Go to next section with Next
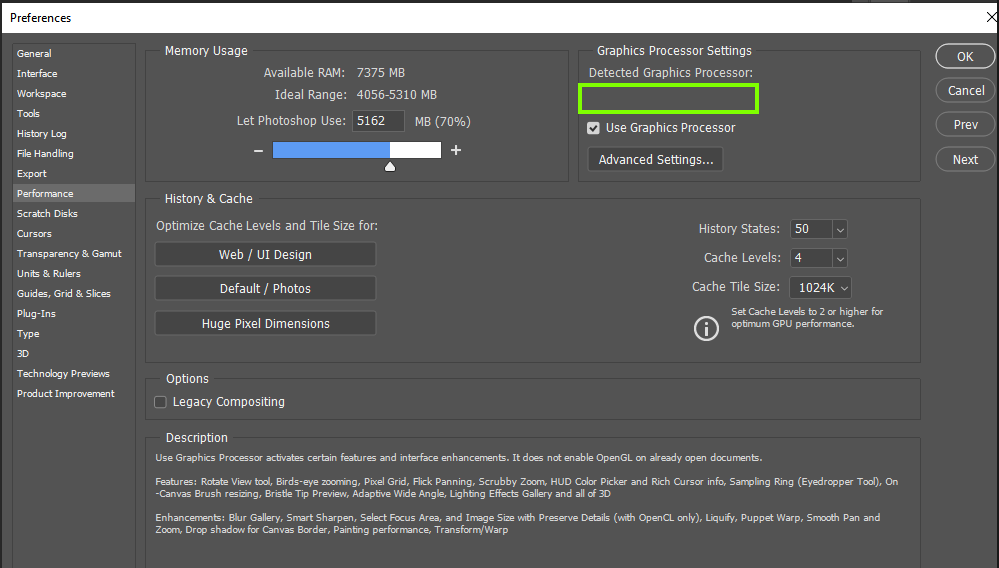Screen dimensions: 999x568 tap(965, 160)
